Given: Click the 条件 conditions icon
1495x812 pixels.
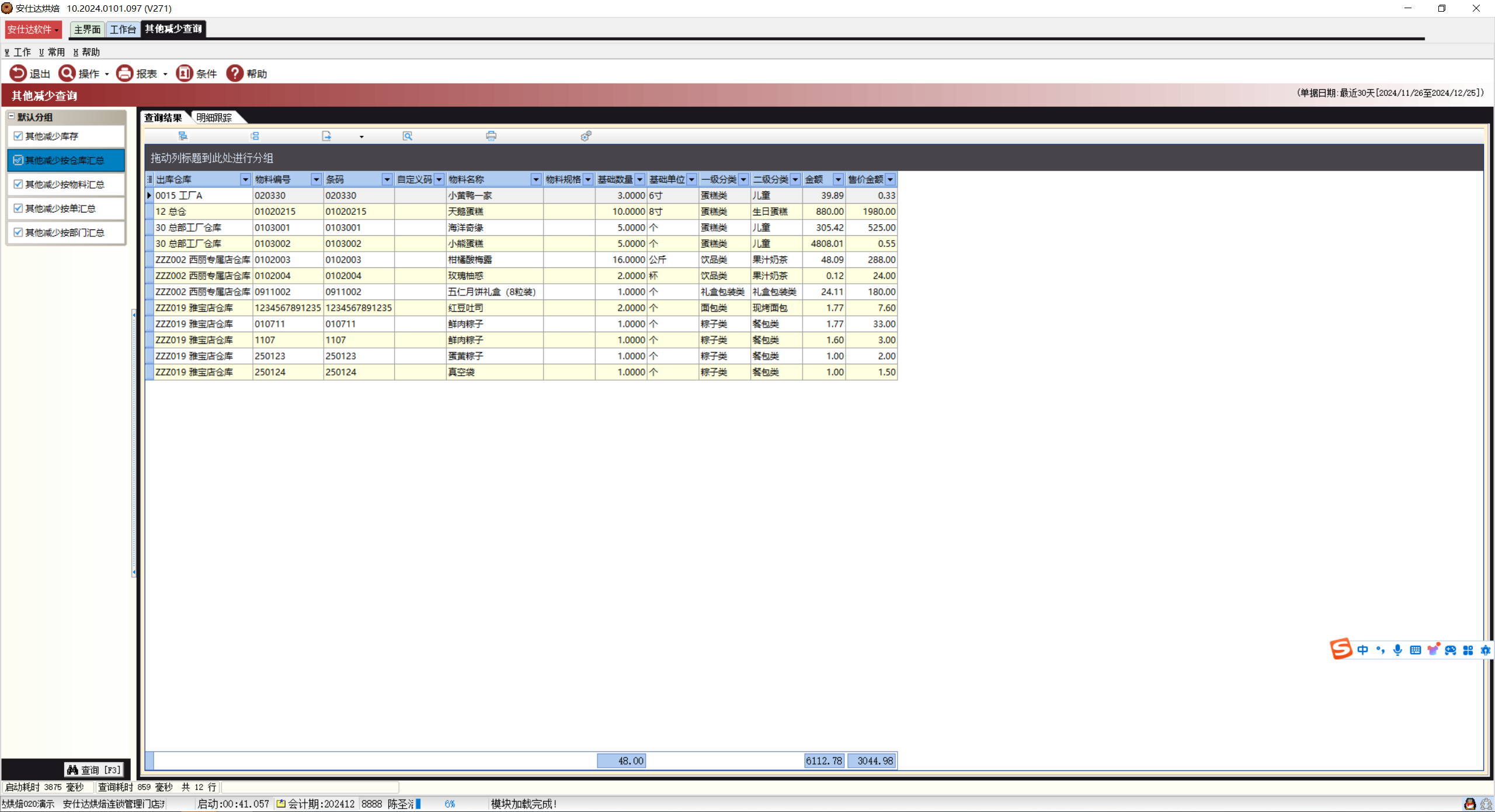Looking at the screenshot, I should pos(185,74).
